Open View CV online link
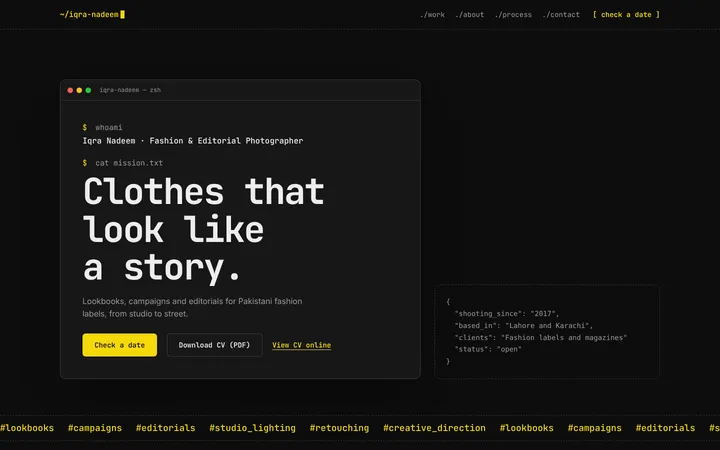 point(301,345)
